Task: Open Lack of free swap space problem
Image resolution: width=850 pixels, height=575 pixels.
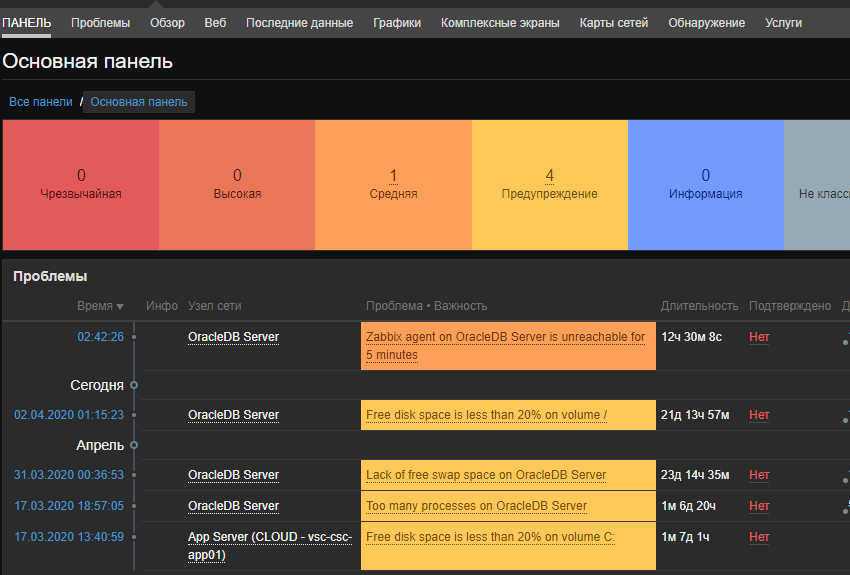Action: (x=485, y=475)
